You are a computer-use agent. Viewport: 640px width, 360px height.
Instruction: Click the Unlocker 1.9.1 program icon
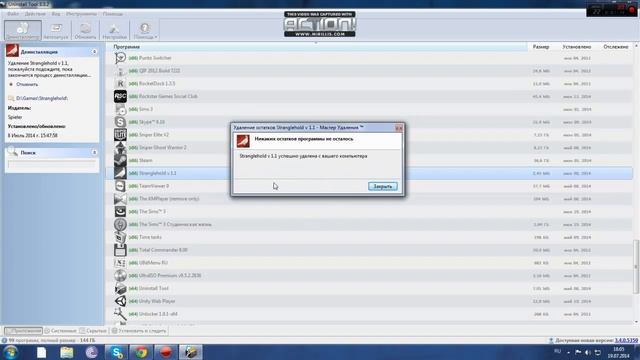coord(120,314)
